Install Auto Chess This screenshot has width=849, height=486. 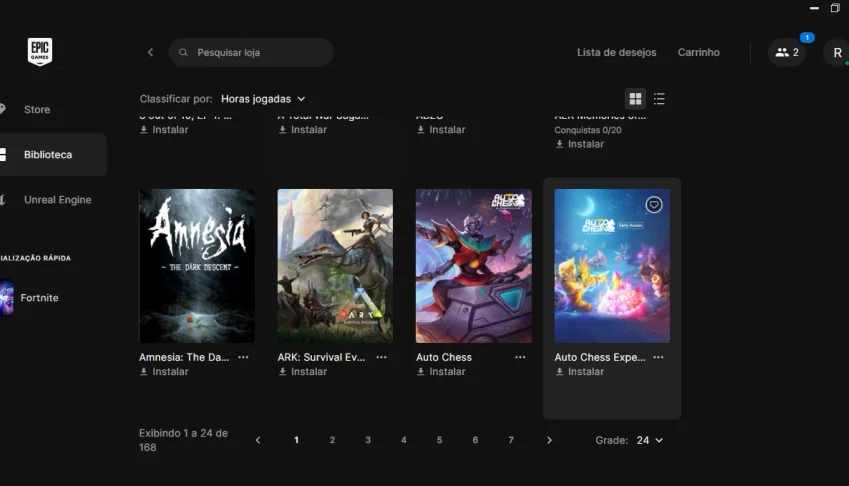441,372
